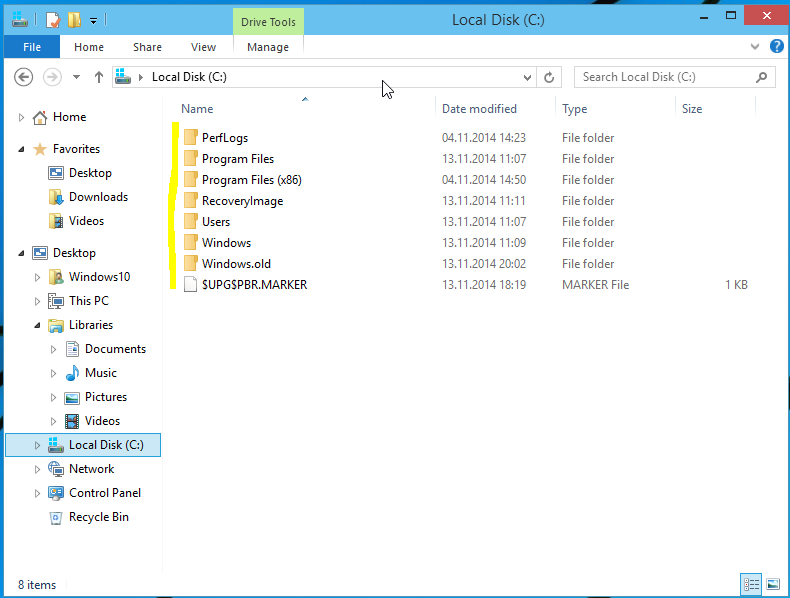Select the $UPG$PBR.MARKER file
Image resolution: width=790 pixels, height=598 pixels.
(254, 285)
